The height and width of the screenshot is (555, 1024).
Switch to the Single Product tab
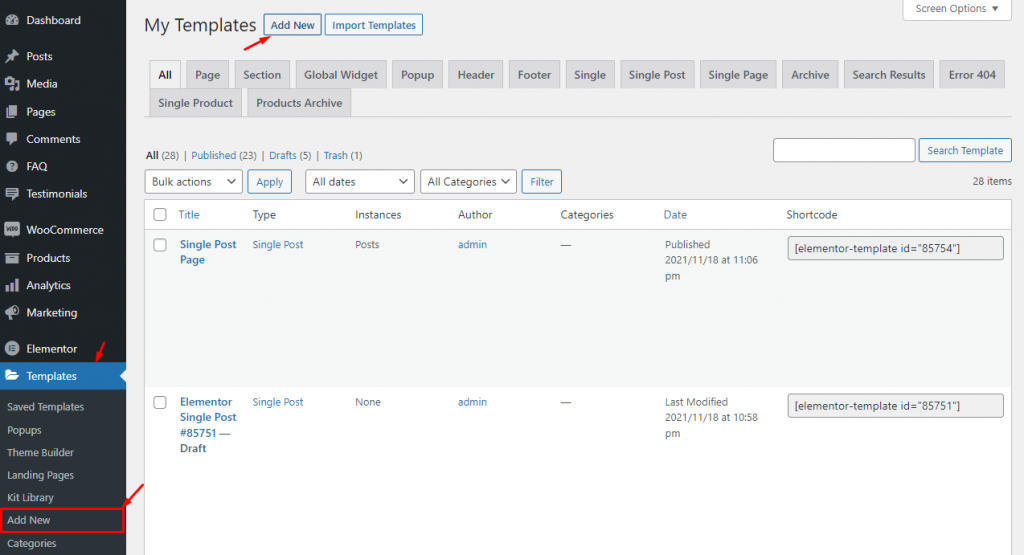coord(195,103)
